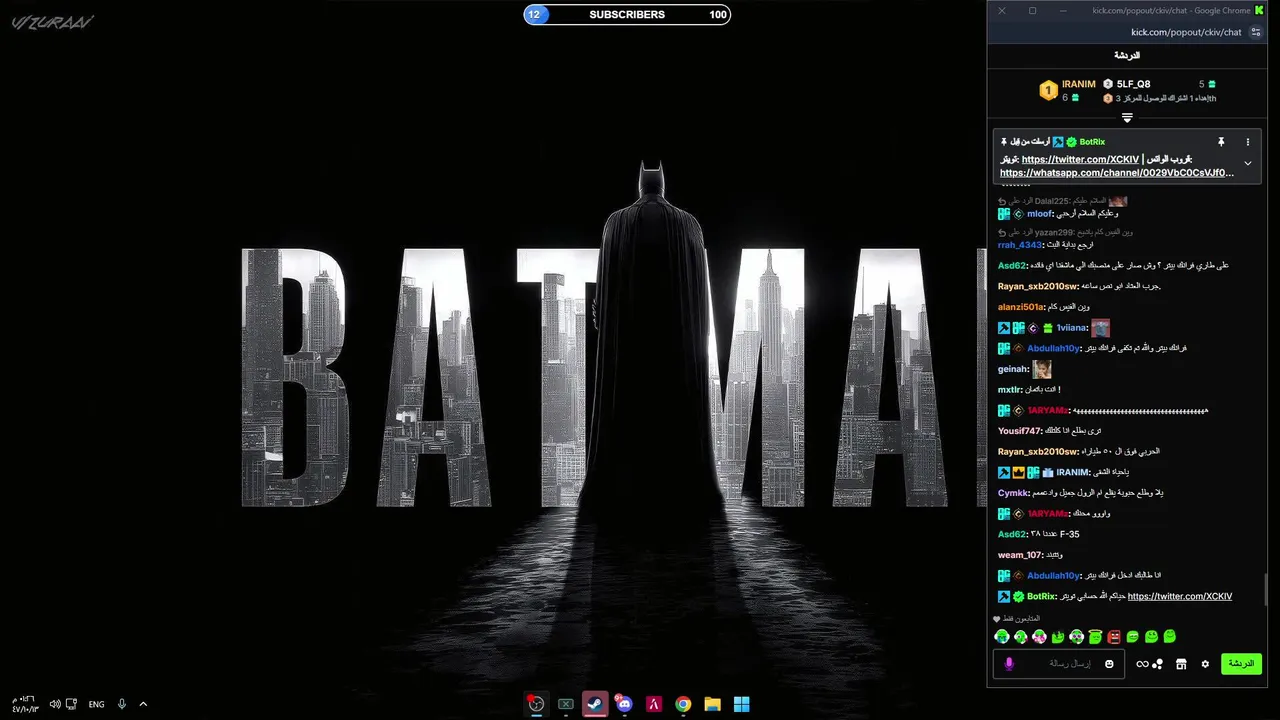Focus the send message input field
1280x720 pixels.
point(1060,664)
